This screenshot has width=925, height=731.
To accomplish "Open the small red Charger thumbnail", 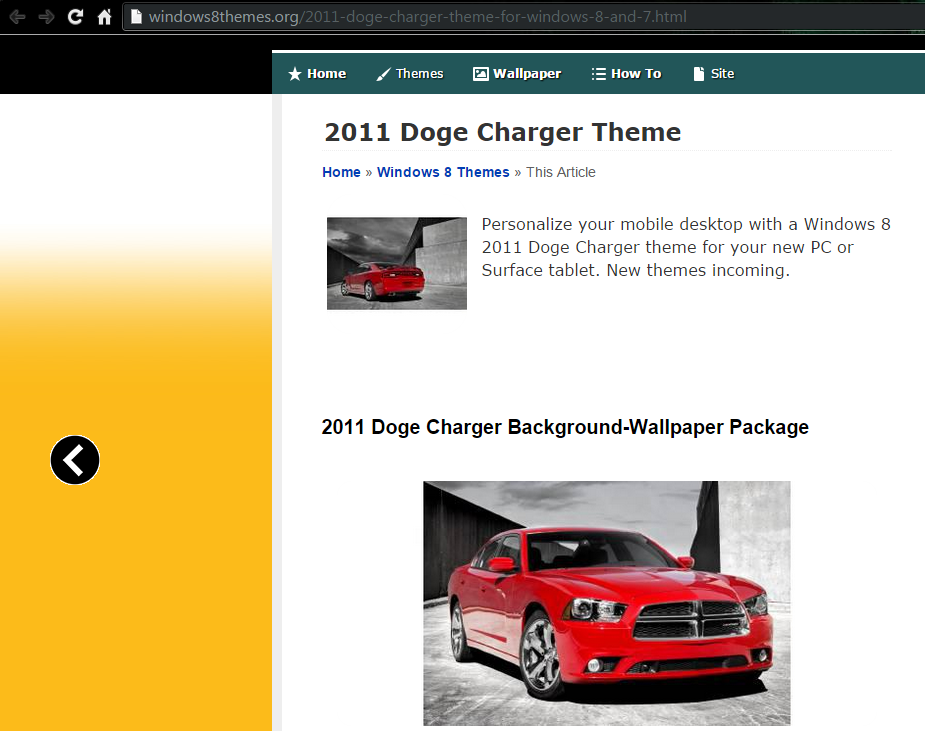I will point(397,263).
